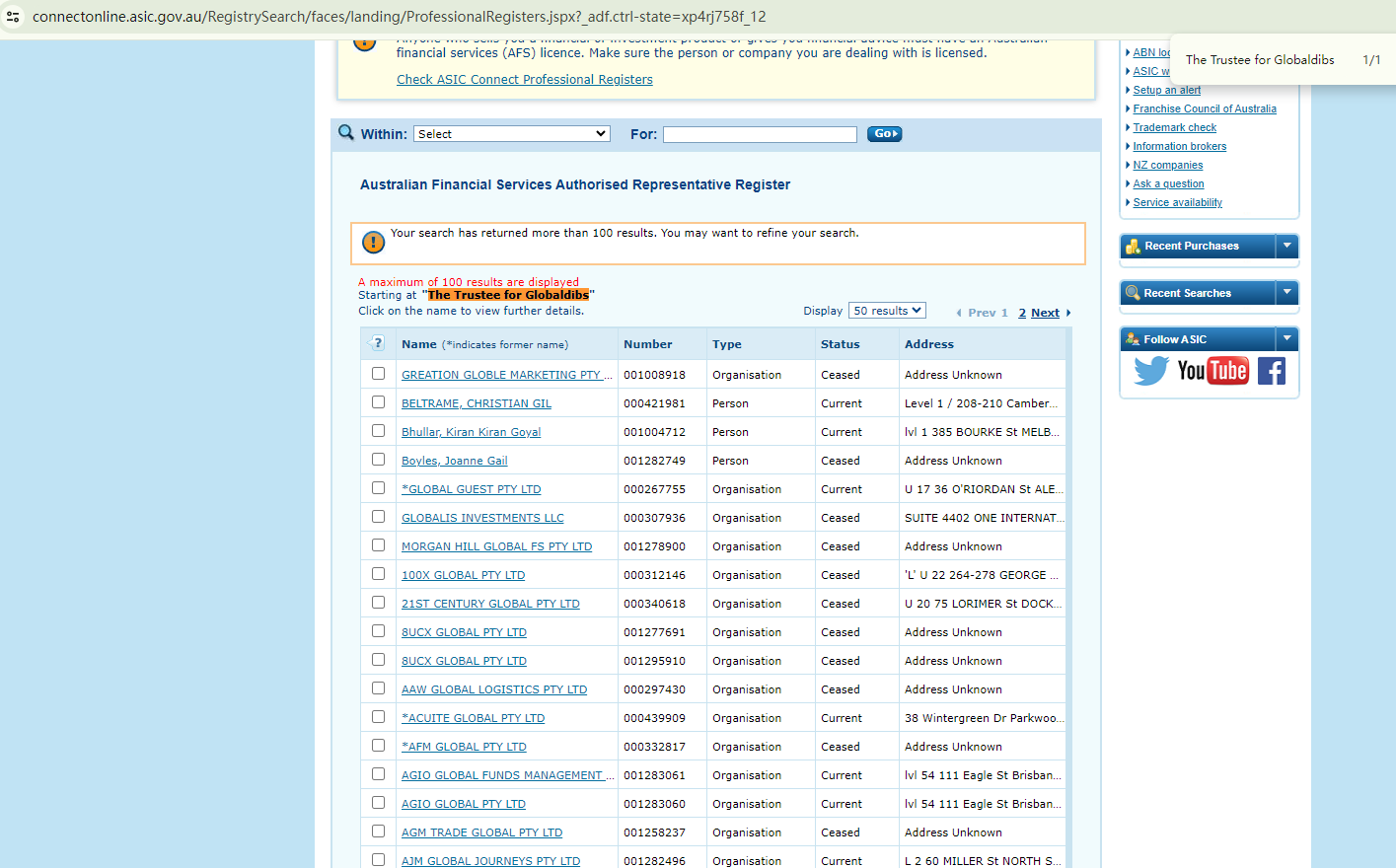Tick checkbox for GREATION GLOBLE MARKETING PTY
The width and height of the screenshot is (1396, 868).
click(x=378, y=374)
